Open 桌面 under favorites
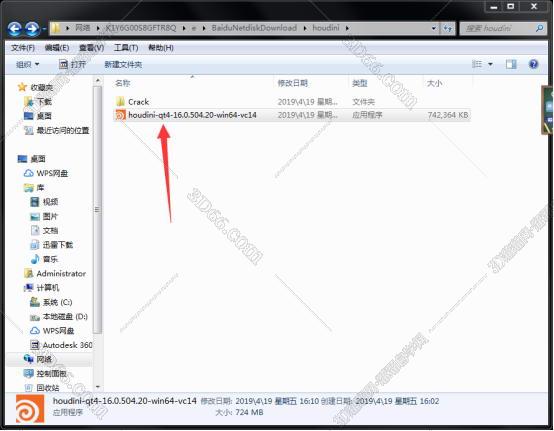Screen dimensions: 554x431 44,116
